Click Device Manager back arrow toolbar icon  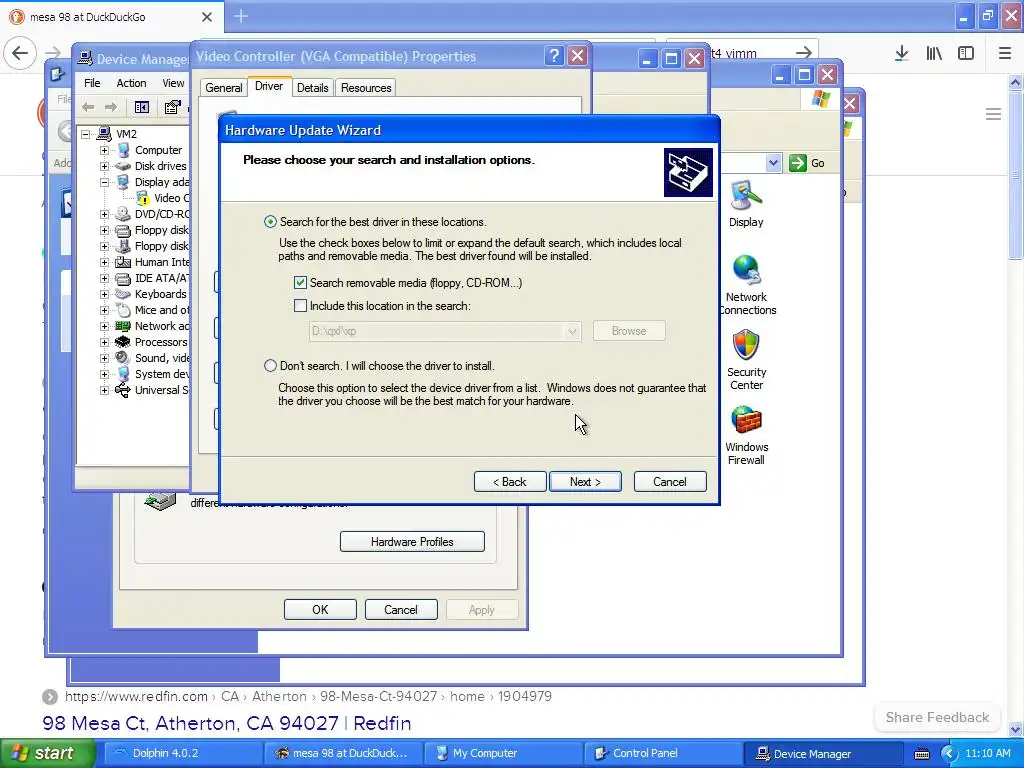[x=88, y=107]
